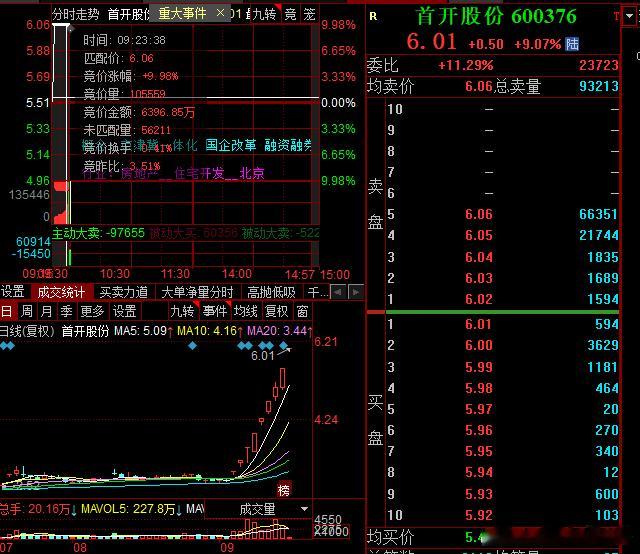
Task: Move the indicator tabs right with the arrow
Action: (x=356, y=292)
